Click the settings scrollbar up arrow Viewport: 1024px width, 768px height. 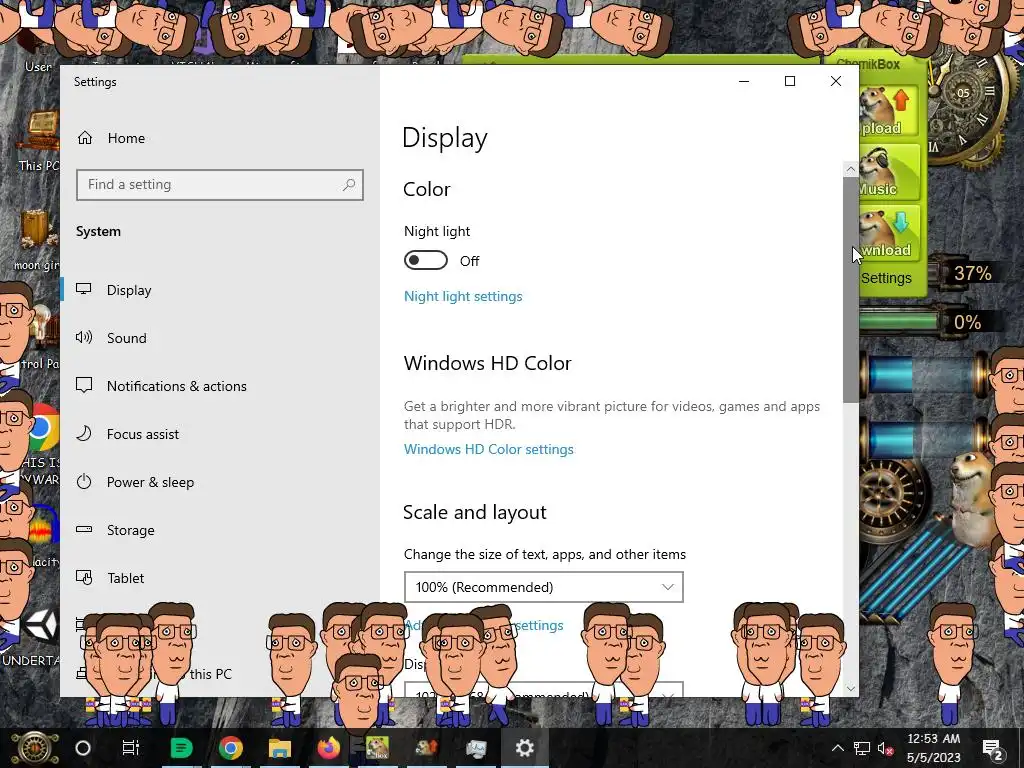click(850, 169)
